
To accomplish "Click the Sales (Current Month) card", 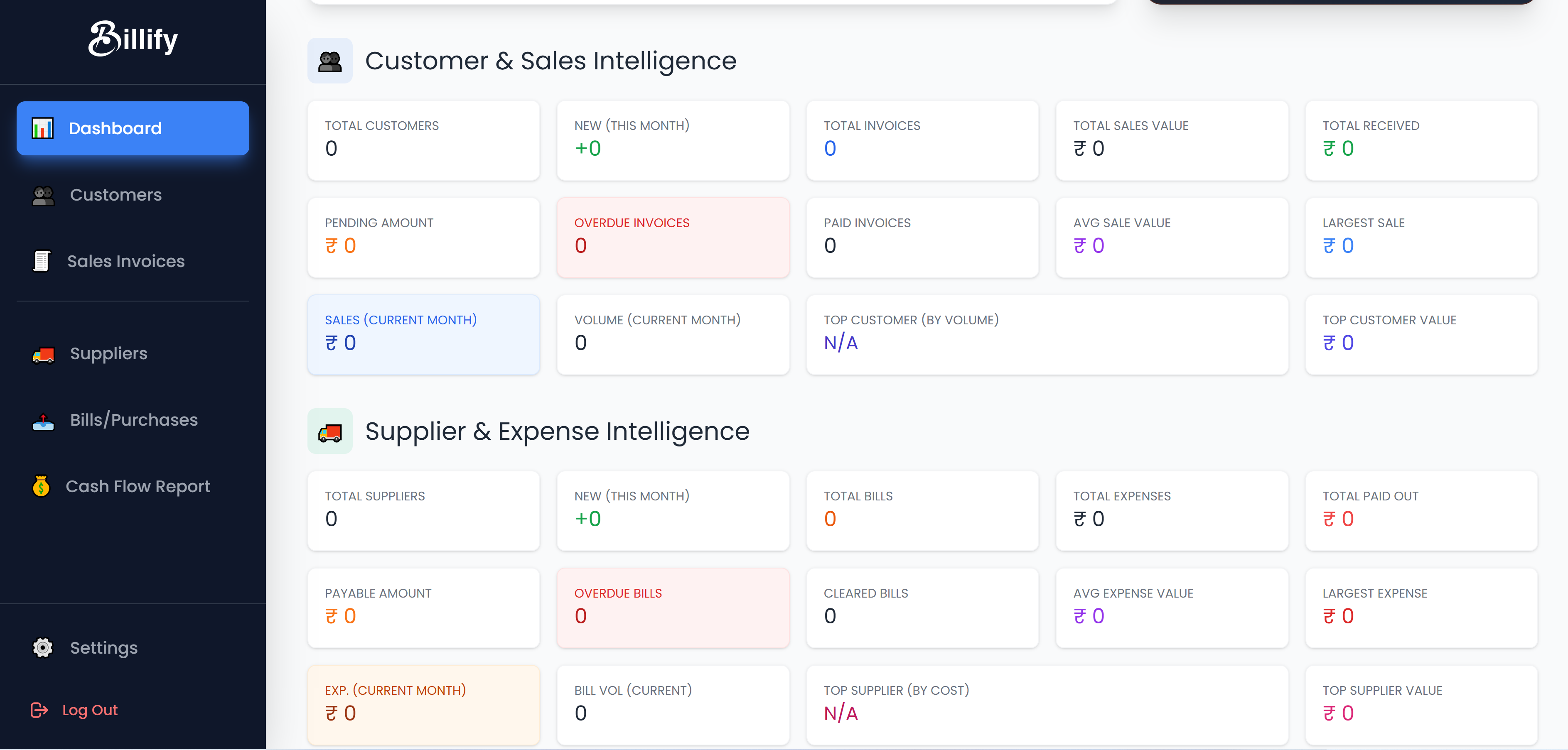I will click(x=424, y=335).
